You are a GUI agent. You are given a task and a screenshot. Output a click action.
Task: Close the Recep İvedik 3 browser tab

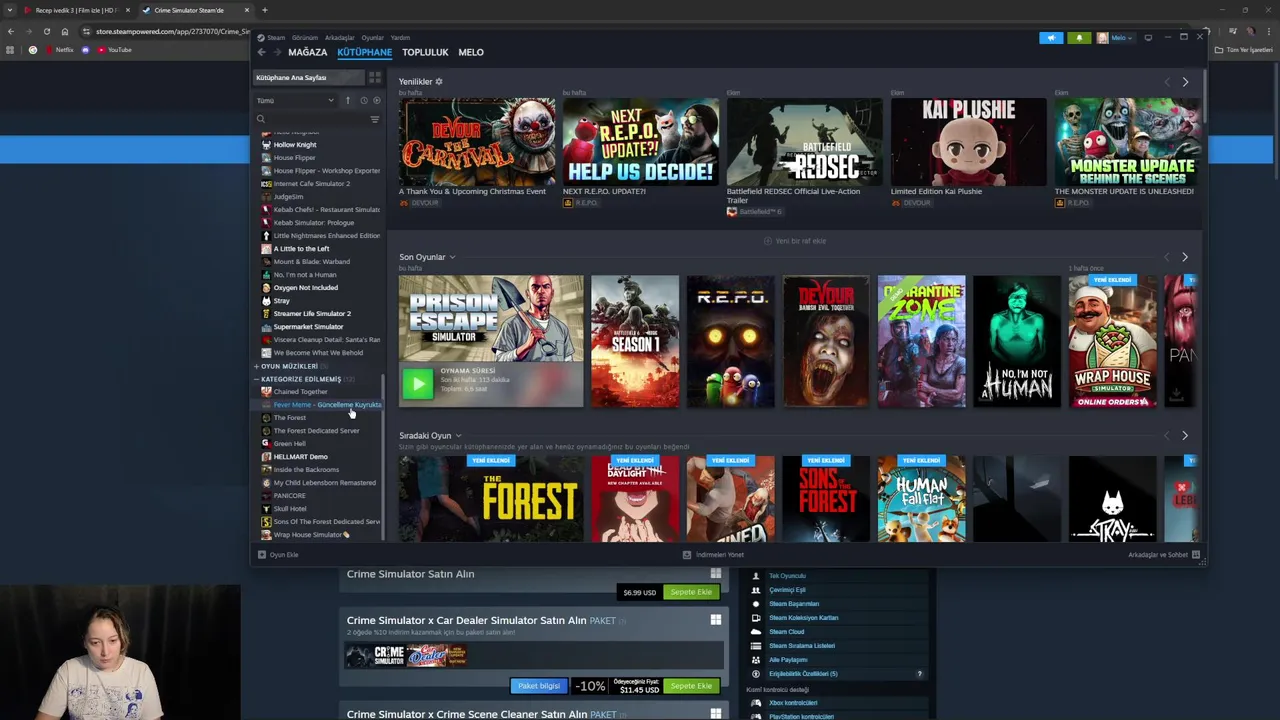pyautogui.click(x=127, y=10)
